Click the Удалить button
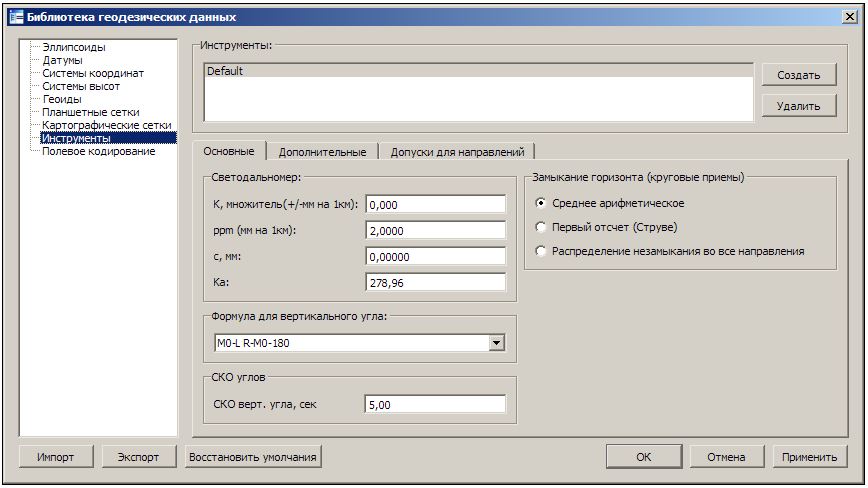The width and height of the screenshot is (868, 488). point(798,106)
